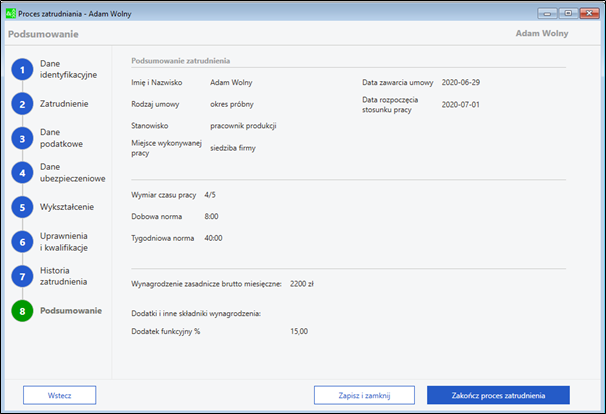The height and width of the screenshot is (414, 606).
Task: Click Tygodniowa norma label
Action: click(163, 238)
